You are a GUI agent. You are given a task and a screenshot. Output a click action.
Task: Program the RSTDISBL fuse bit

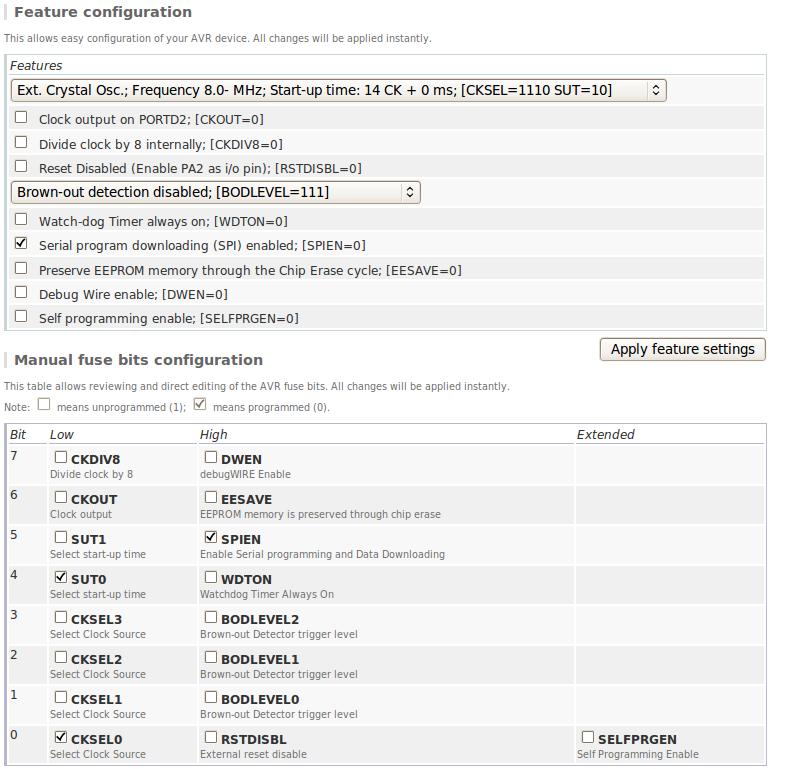click(211, 738)
